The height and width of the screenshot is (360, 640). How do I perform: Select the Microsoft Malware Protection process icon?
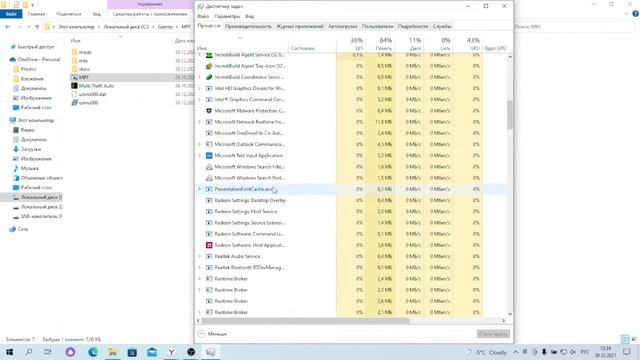coord(209,111)
